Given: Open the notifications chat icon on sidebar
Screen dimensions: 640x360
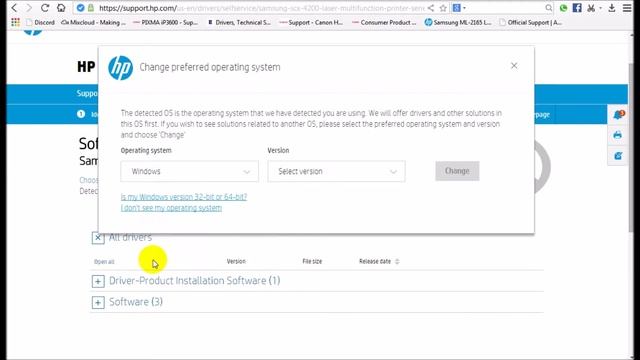Looking at the screenshot, I should (618, 115).
